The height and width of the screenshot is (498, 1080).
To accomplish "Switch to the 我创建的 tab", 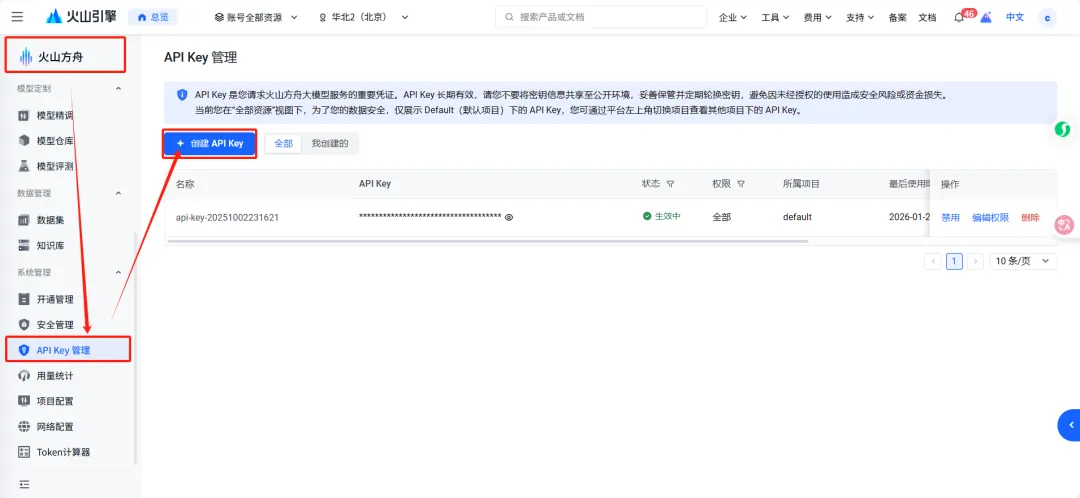I will [x=330, y=143].
